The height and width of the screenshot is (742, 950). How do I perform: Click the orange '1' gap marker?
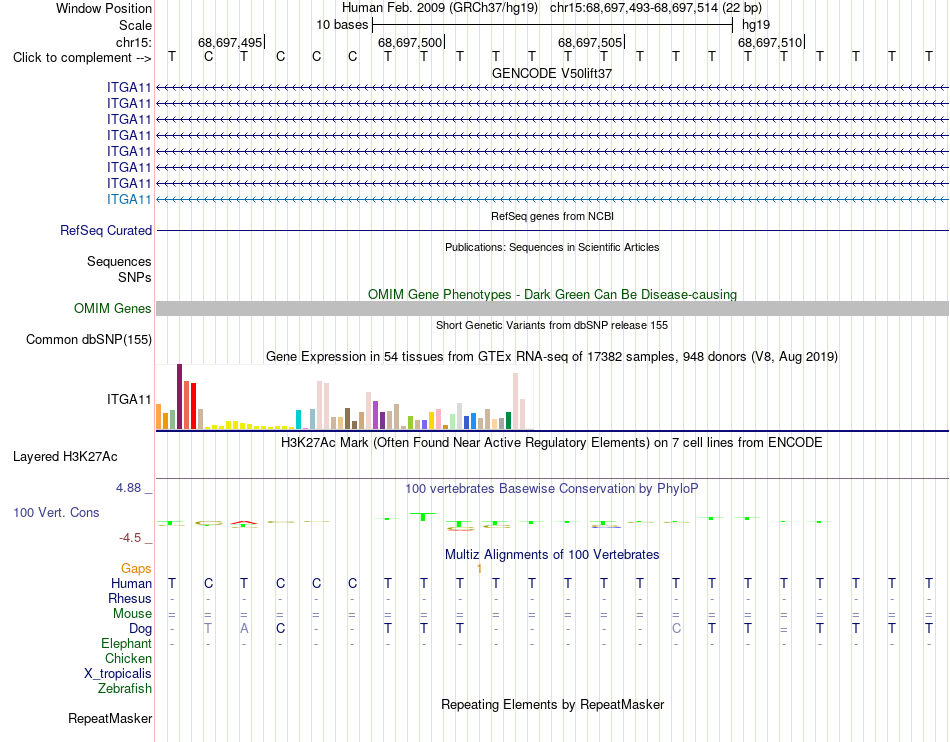point(479,569)
